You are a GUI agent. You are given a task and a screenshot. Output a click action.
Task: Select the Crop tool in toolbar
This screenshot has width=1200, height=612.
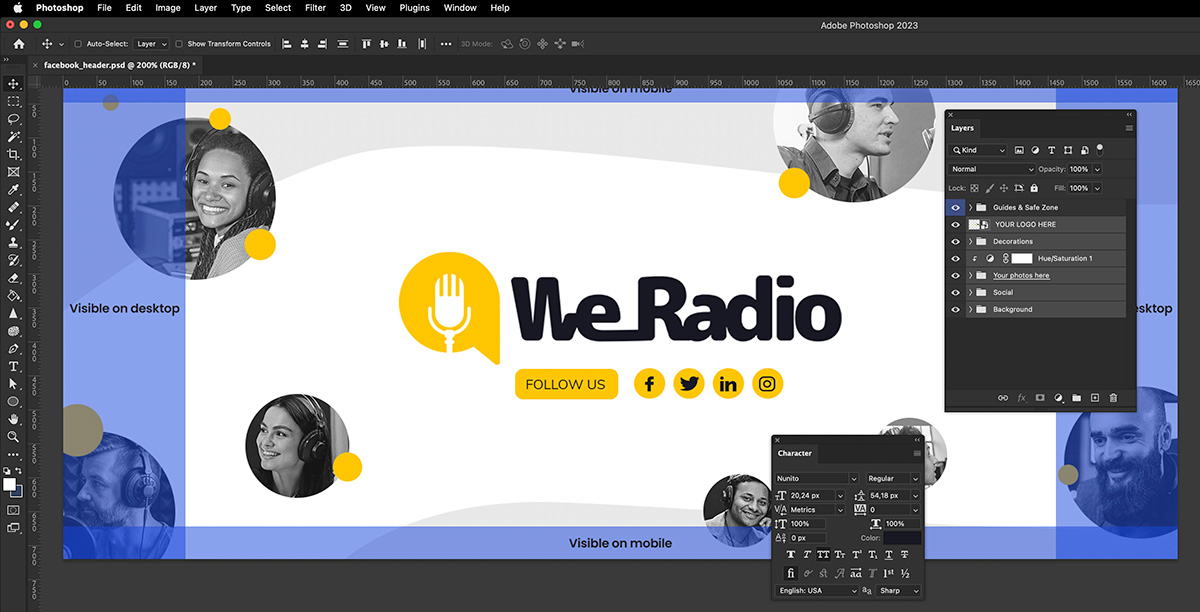(x=14, y=154)
